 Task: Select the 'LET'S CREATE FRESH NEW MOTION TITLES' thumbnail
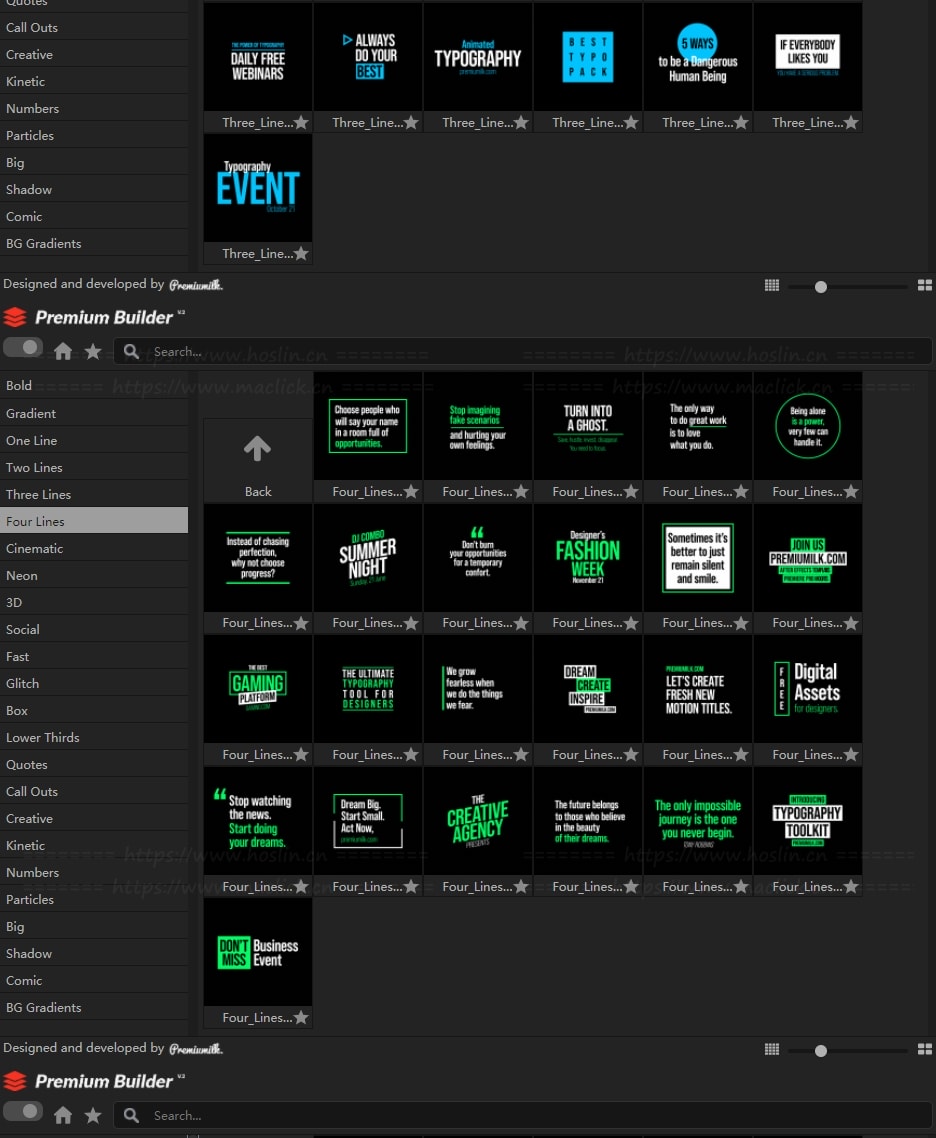[698, 689]
